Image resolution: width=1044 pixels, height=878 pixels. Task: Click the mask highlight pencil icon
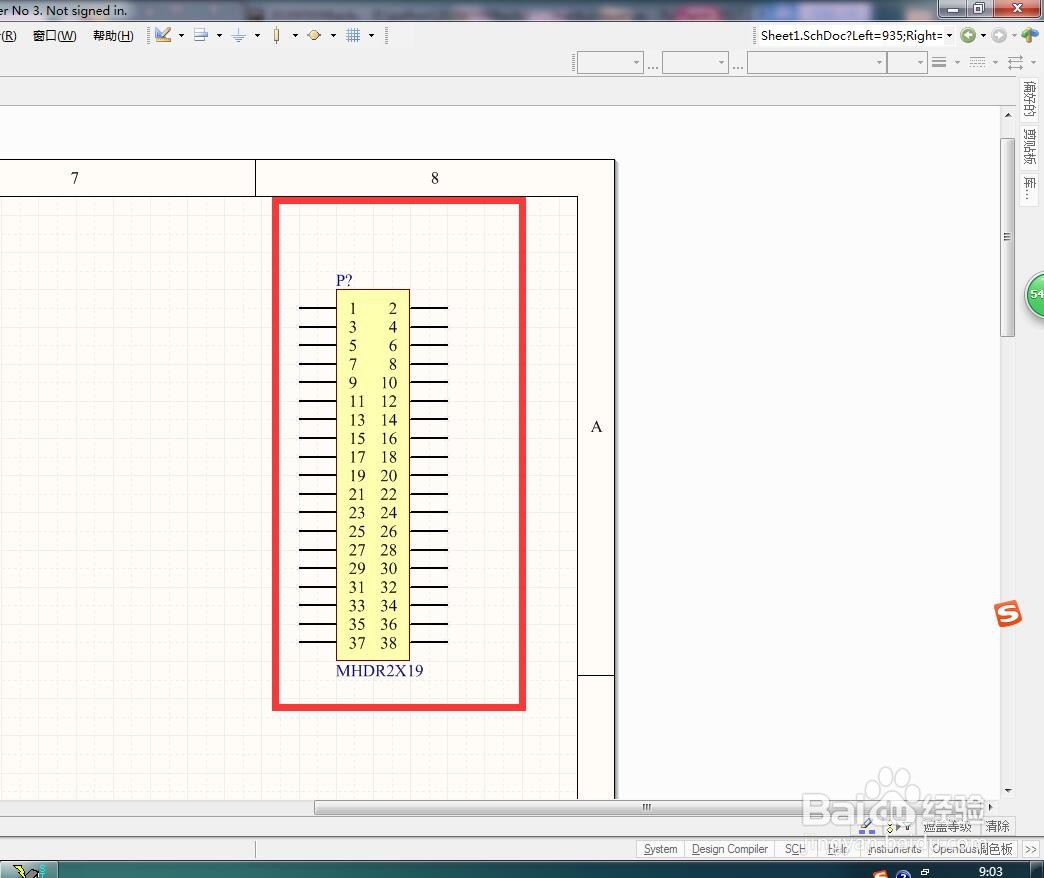point(867,827)
